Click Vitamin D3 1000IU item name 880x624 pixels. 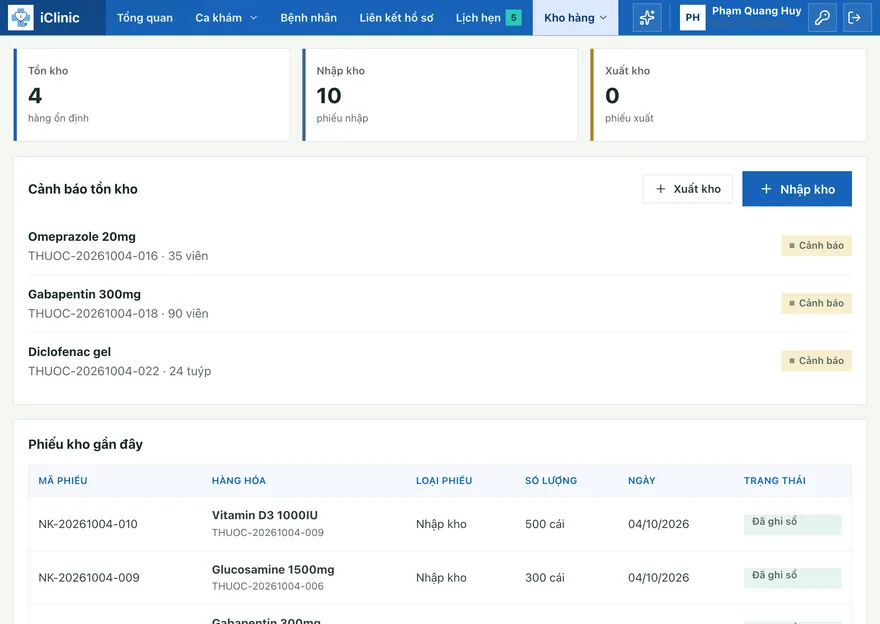[265, 515]
